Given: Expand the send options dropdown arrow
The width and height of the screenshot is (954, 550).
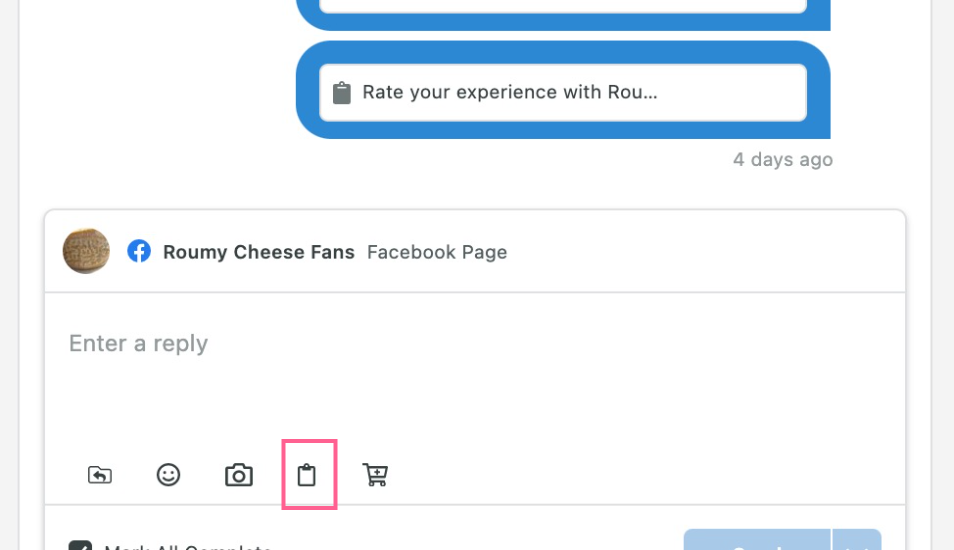Looking at the screenshot, I should click(x=857, y=540).
